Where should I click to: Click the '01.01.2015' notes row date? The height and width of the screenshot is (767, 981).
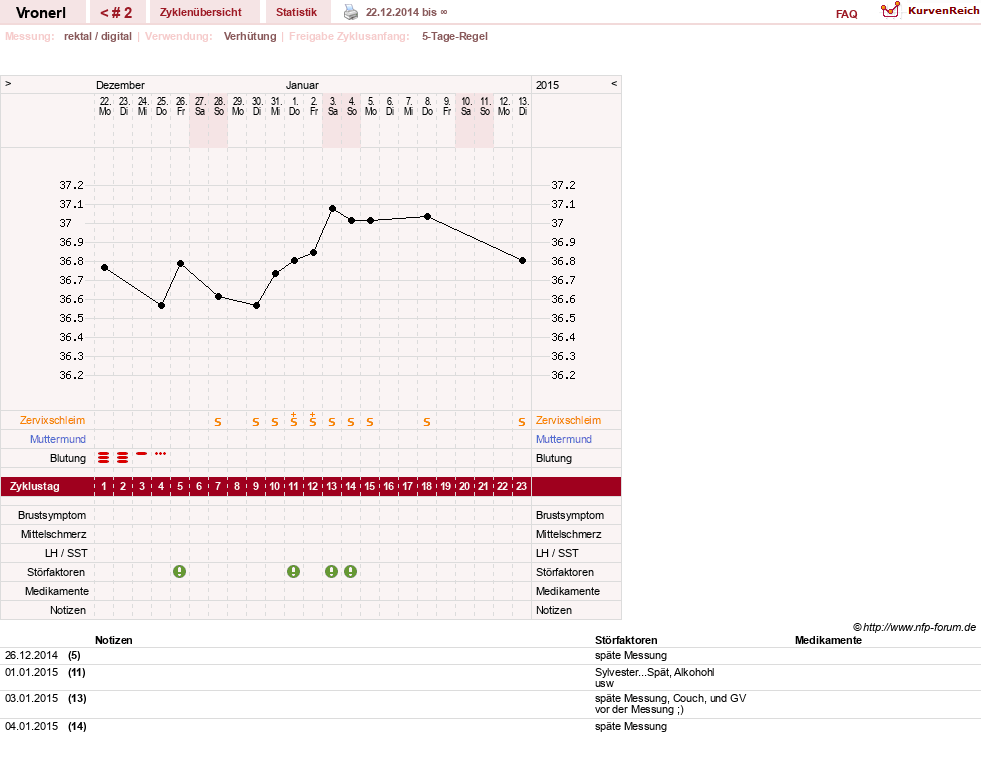pyautogui.click(x=31, y=672)
